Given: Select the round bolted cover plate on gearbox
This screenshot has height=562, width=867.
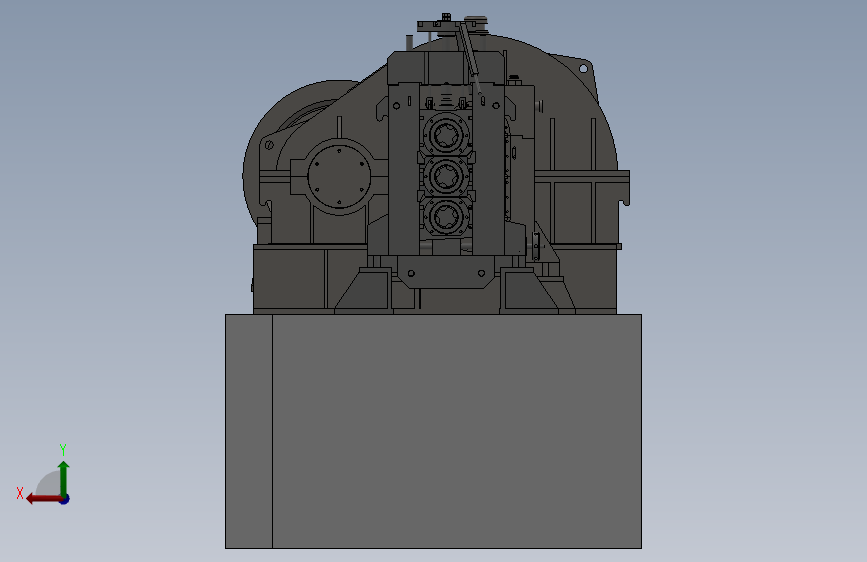Looking at the screenshot, I should [x=339, y=176].
